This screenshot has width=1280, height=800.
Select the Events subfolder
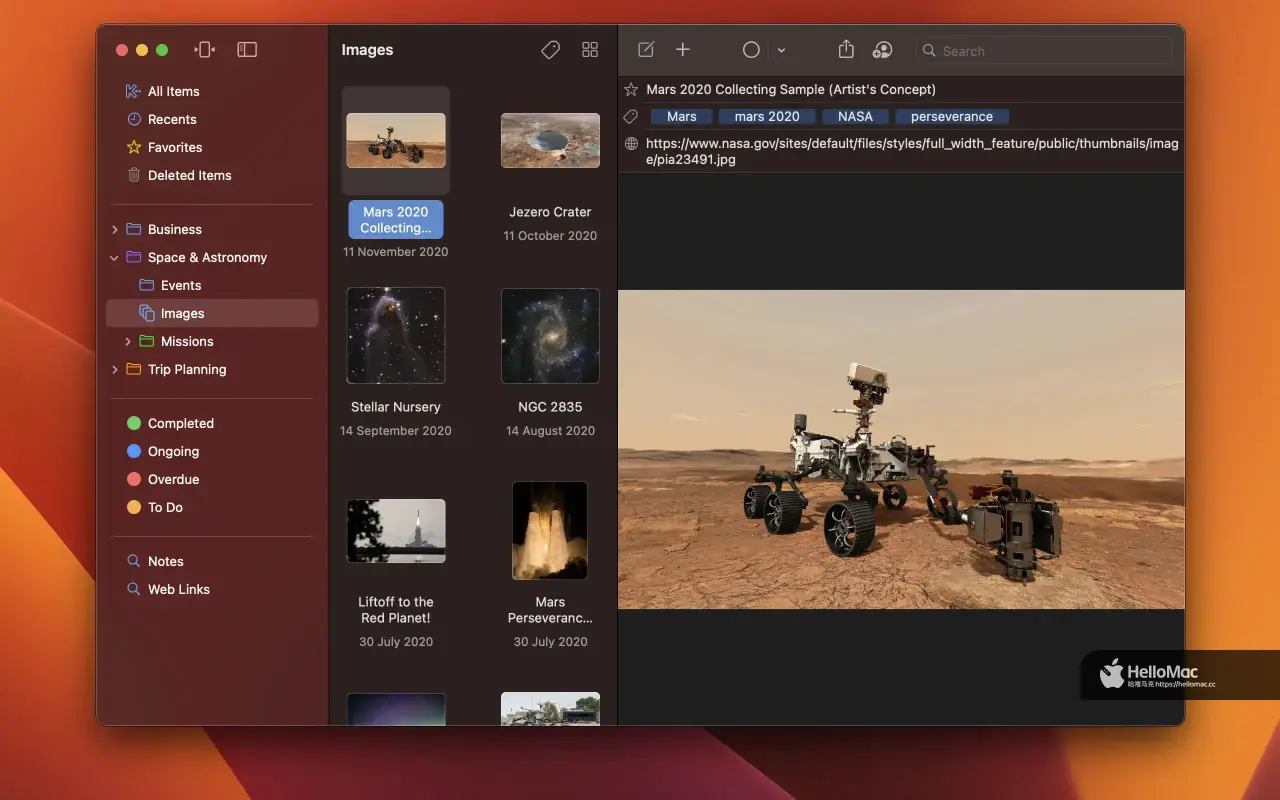[181, 285]
